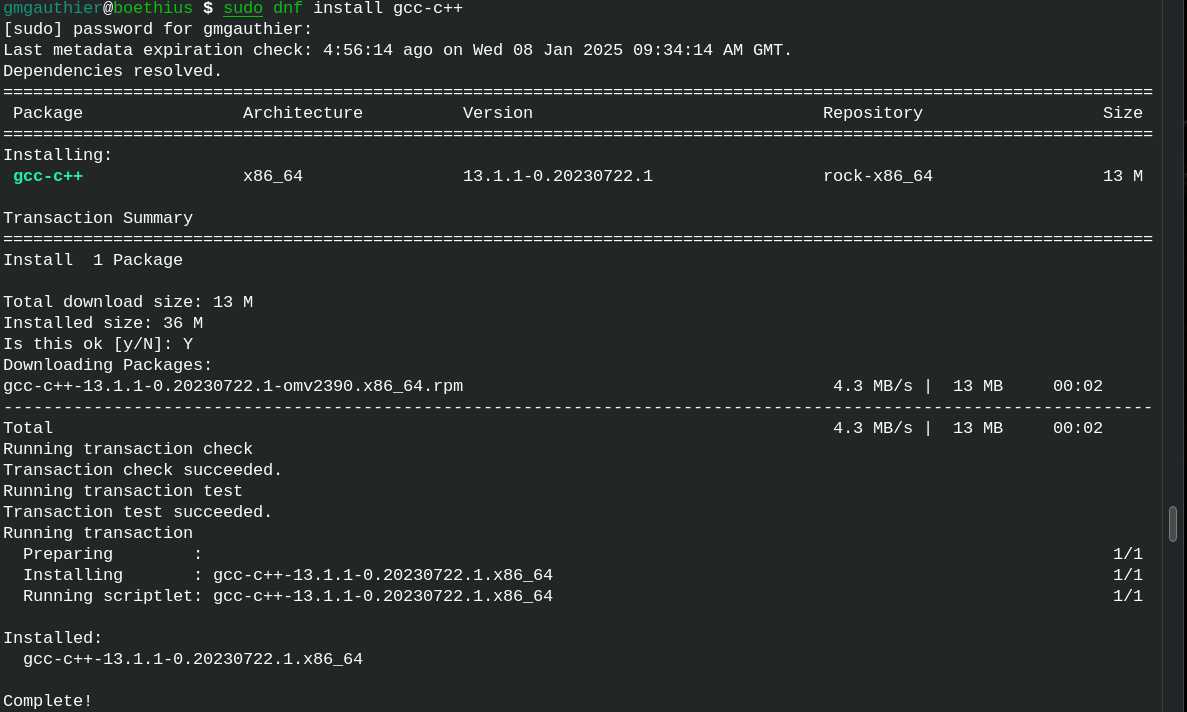Click the gmgauthier username in the prompt

[52, 8]
